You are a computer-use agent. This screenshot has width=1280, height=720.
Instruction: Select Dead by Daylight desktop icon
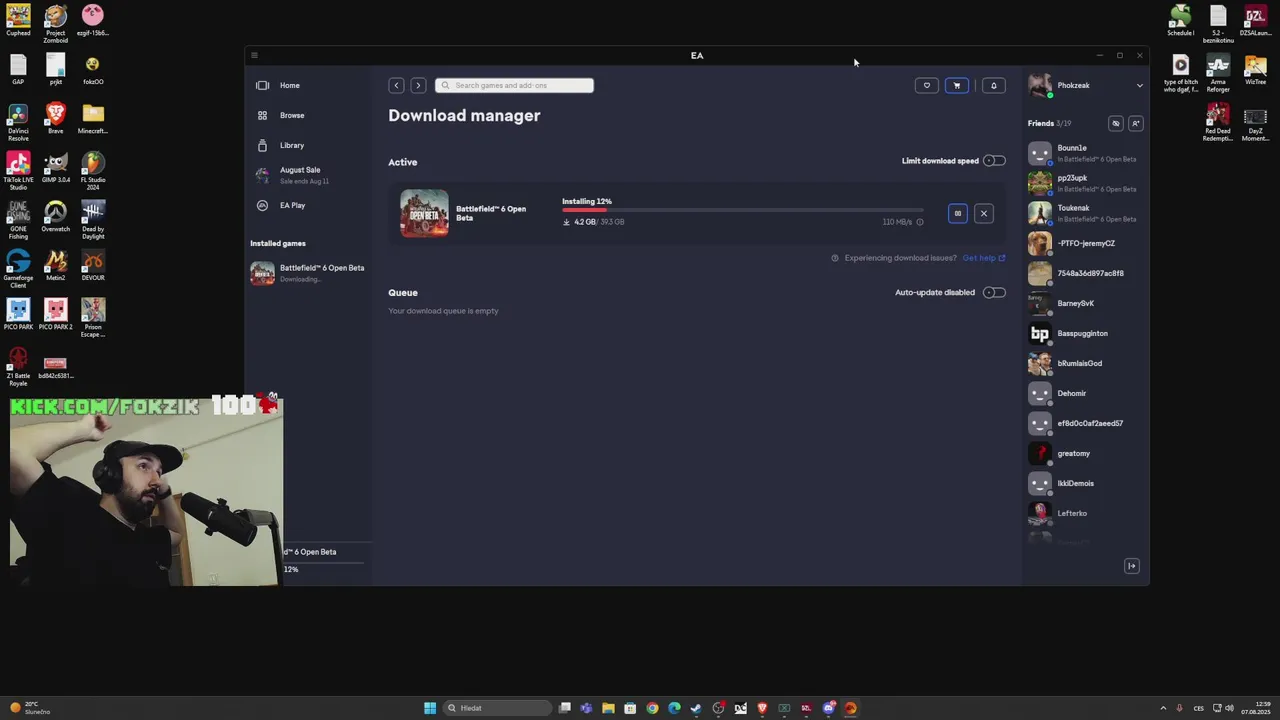click(93, 220)
